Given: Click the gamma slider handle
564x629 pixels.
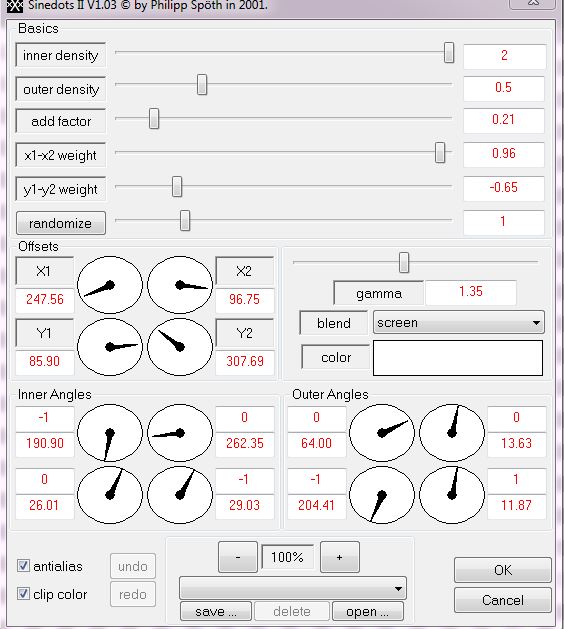Looking at the screenshot, I should point(404,262).
